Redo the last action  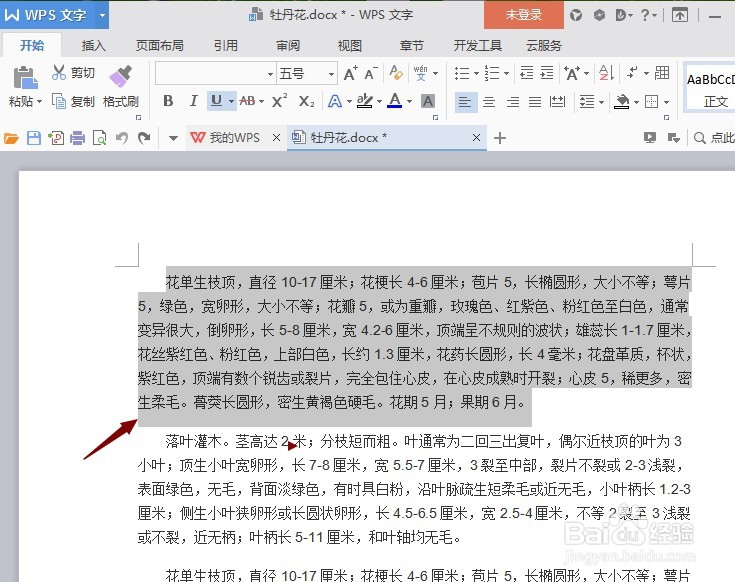144,138
